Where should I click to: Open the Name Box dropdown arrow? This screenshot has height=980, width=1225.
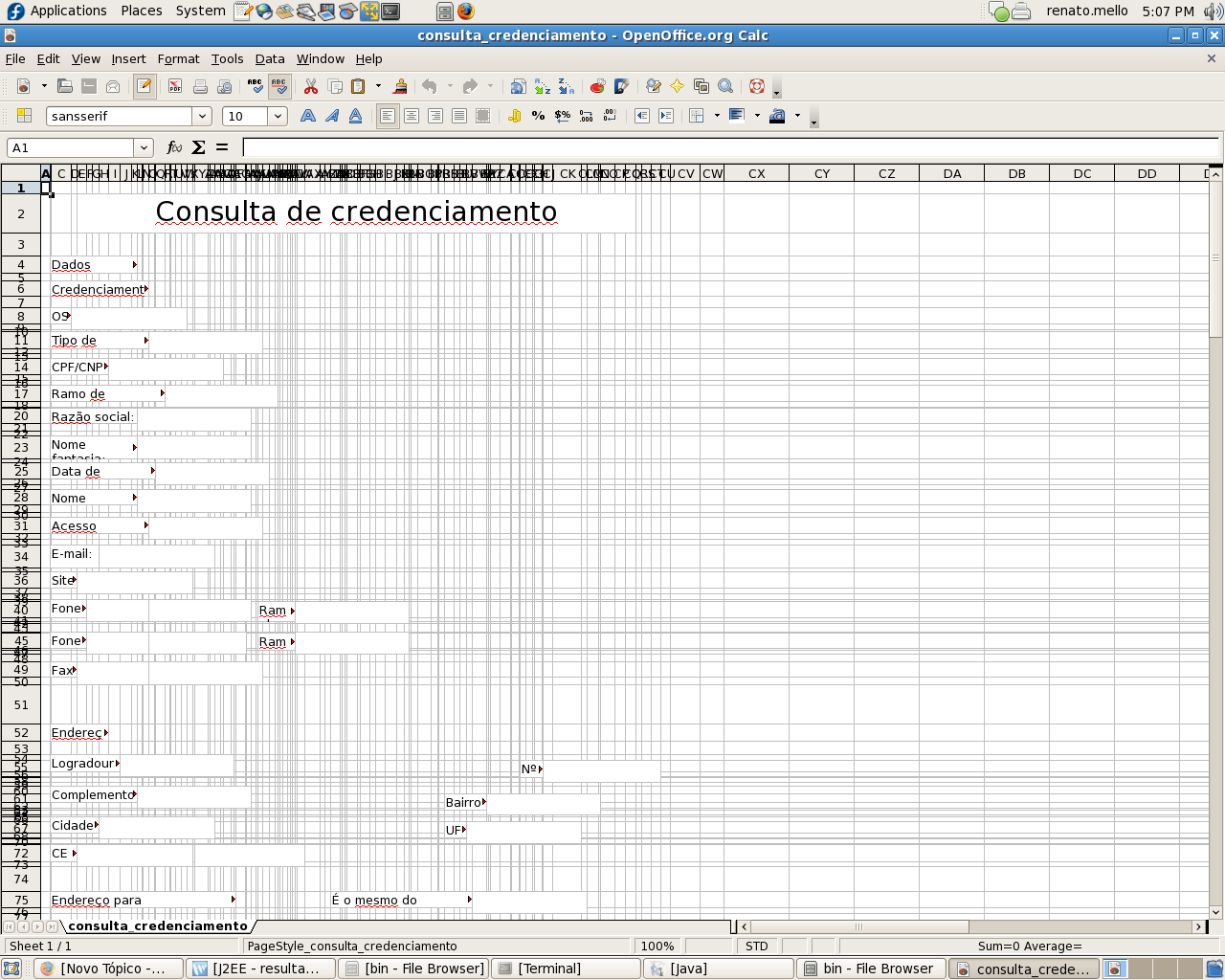pos(144,147)
